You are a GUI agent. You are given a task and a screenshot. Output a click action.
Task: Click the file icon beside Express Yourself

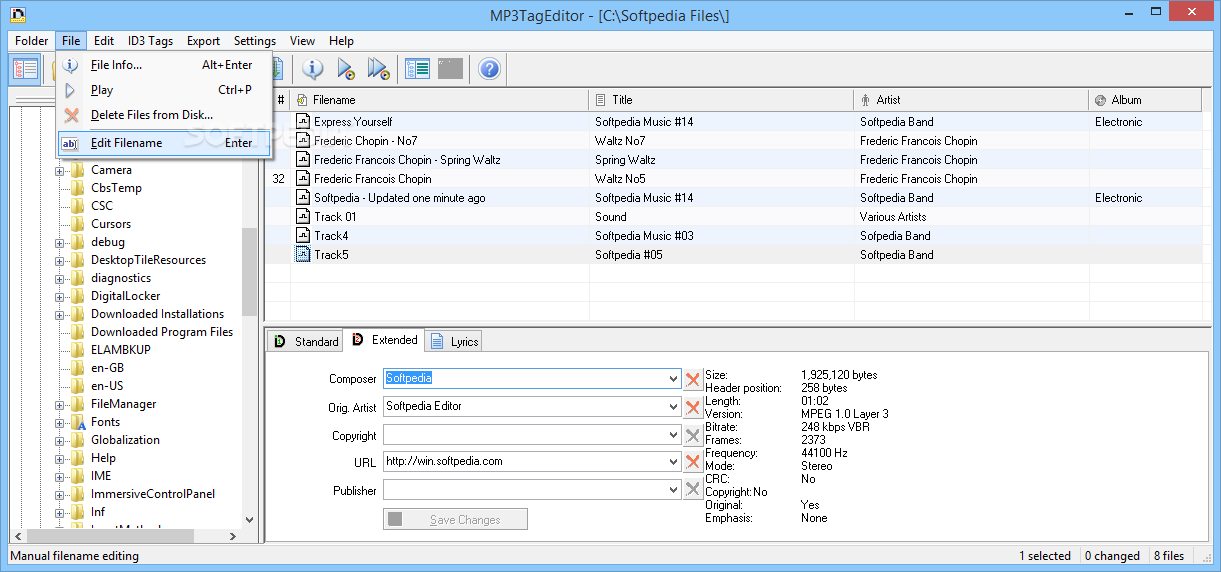click(x=303, y=121)
